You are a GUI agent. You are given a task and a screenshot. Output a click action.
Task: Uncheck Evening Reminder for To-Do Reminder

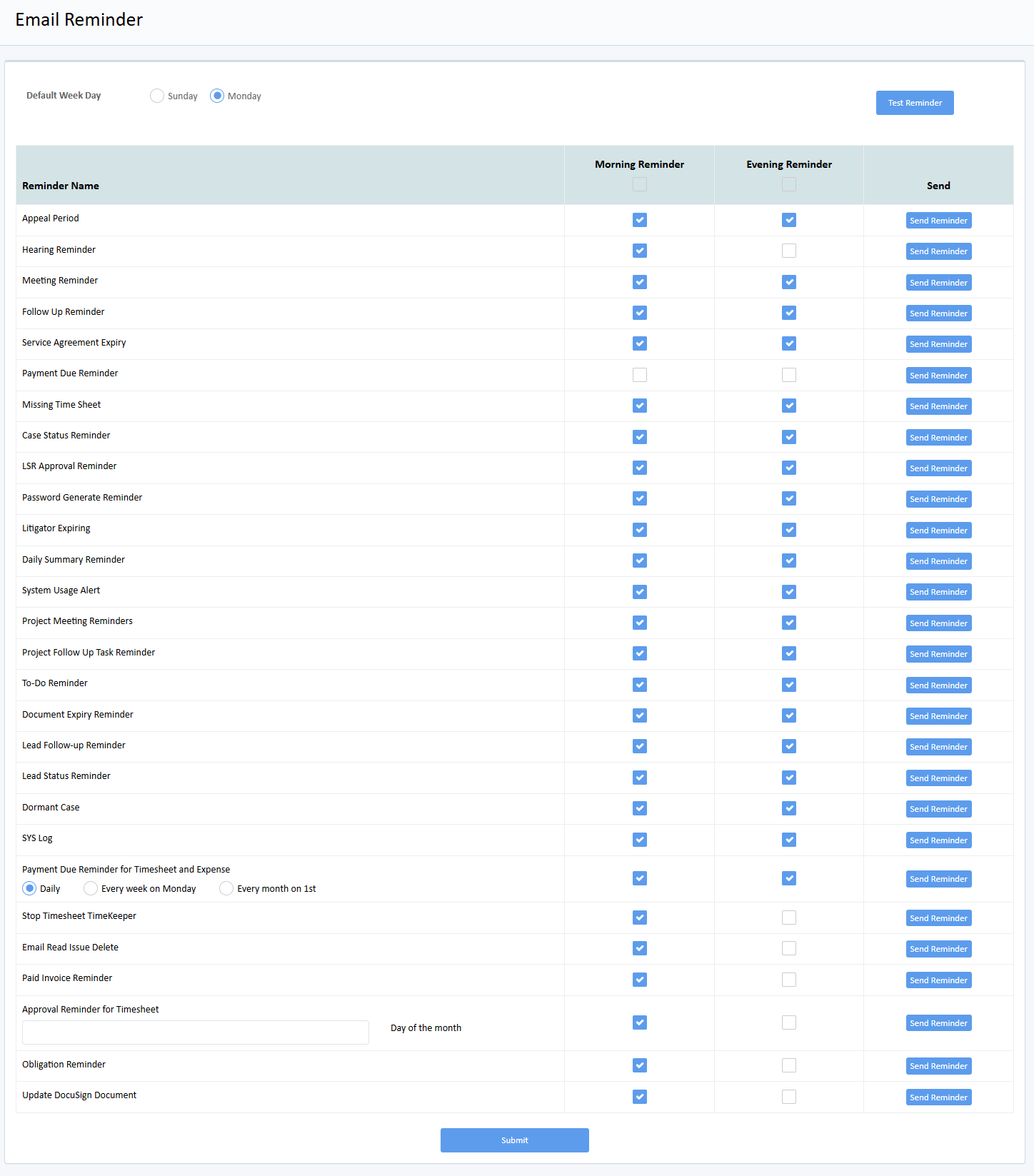coord(789,685)
